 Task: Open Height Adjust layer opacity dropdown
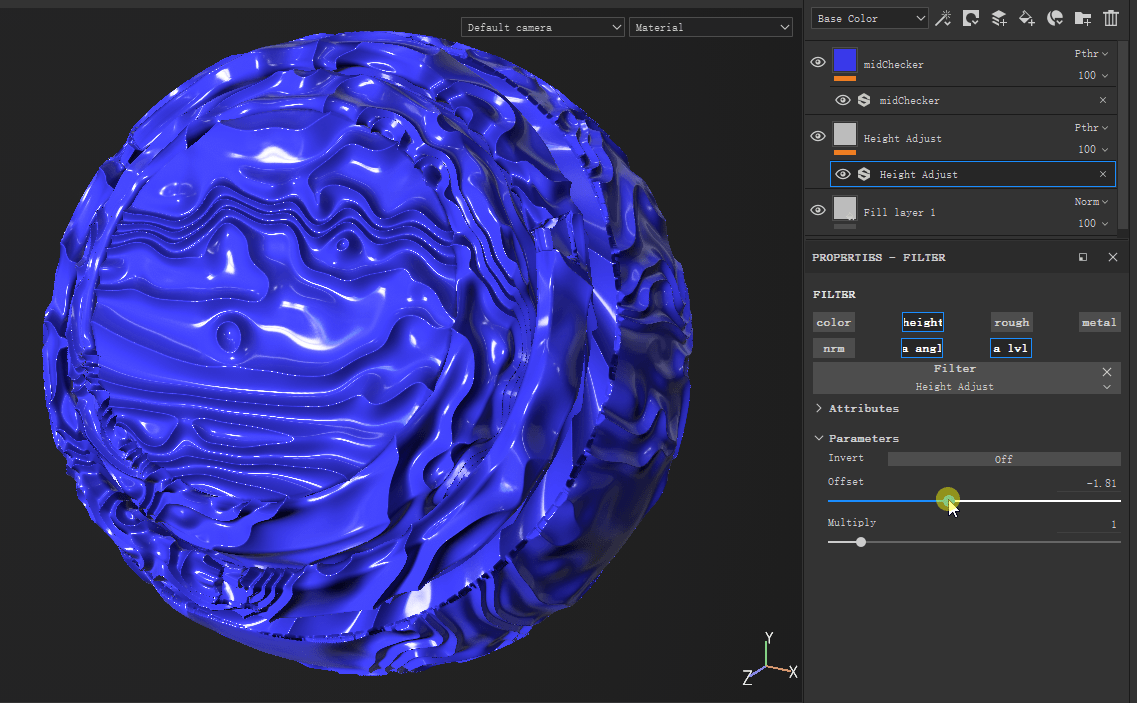(1093, 149)
